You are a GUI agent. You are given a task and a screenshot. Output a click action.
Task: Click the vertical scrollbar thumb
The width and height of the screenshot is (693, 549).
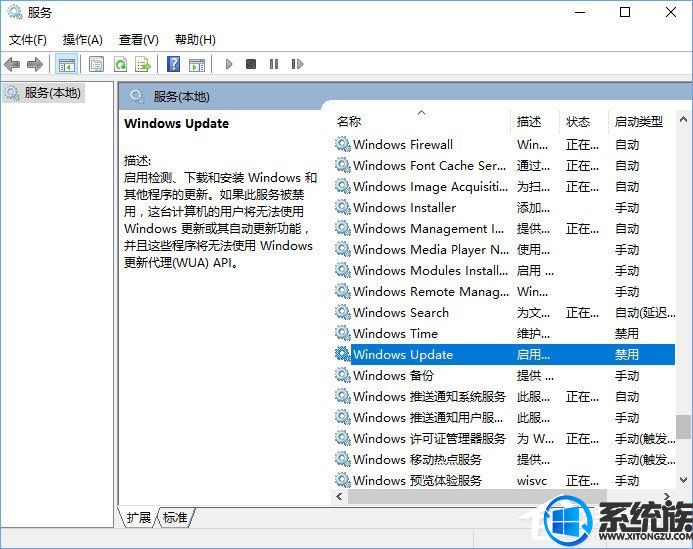683,427
